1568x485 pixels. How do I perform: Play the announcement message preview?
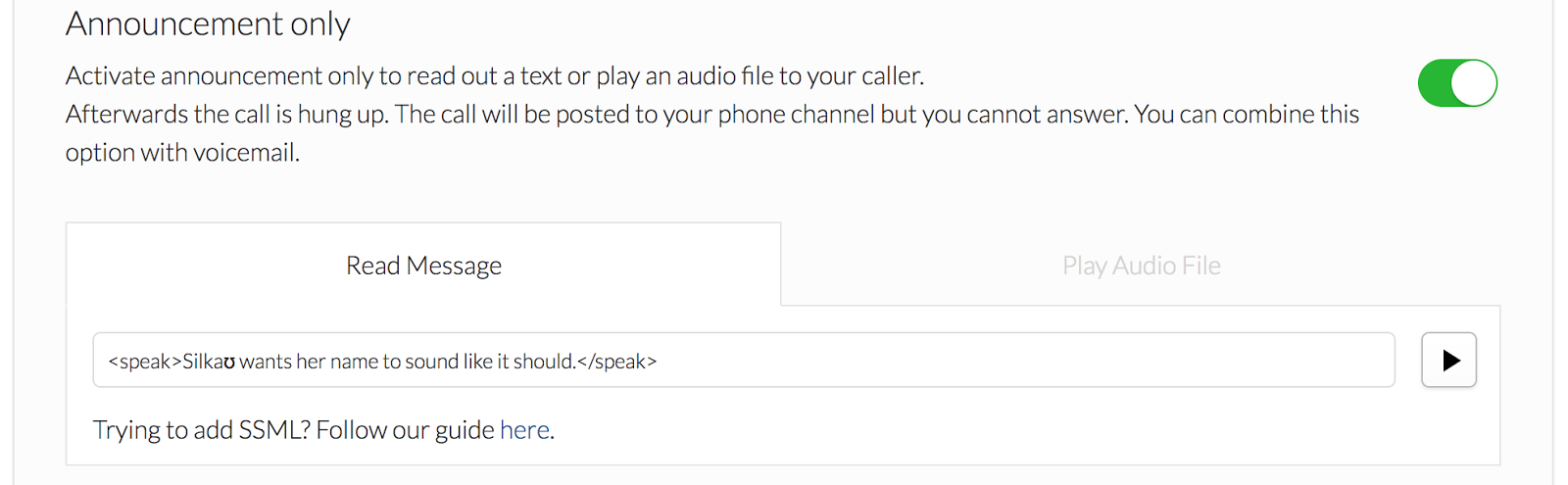coord(1448,361)
